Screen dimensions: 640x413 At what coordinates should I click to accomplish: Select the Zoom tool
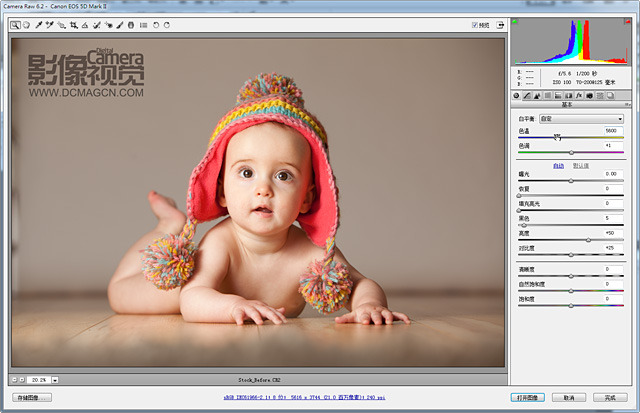point(15,25)
